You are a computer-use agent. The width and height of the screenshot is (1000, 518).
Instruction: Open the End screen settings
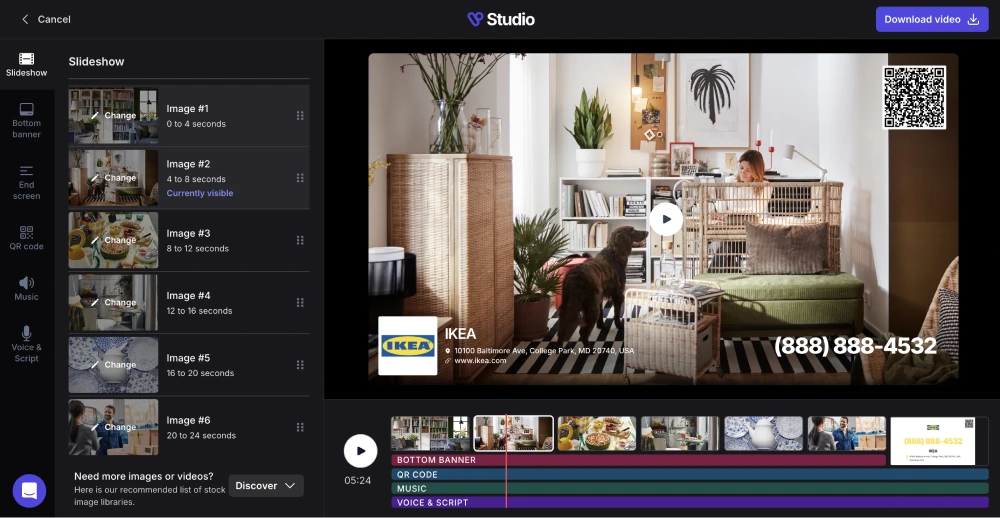pos(27,181)
